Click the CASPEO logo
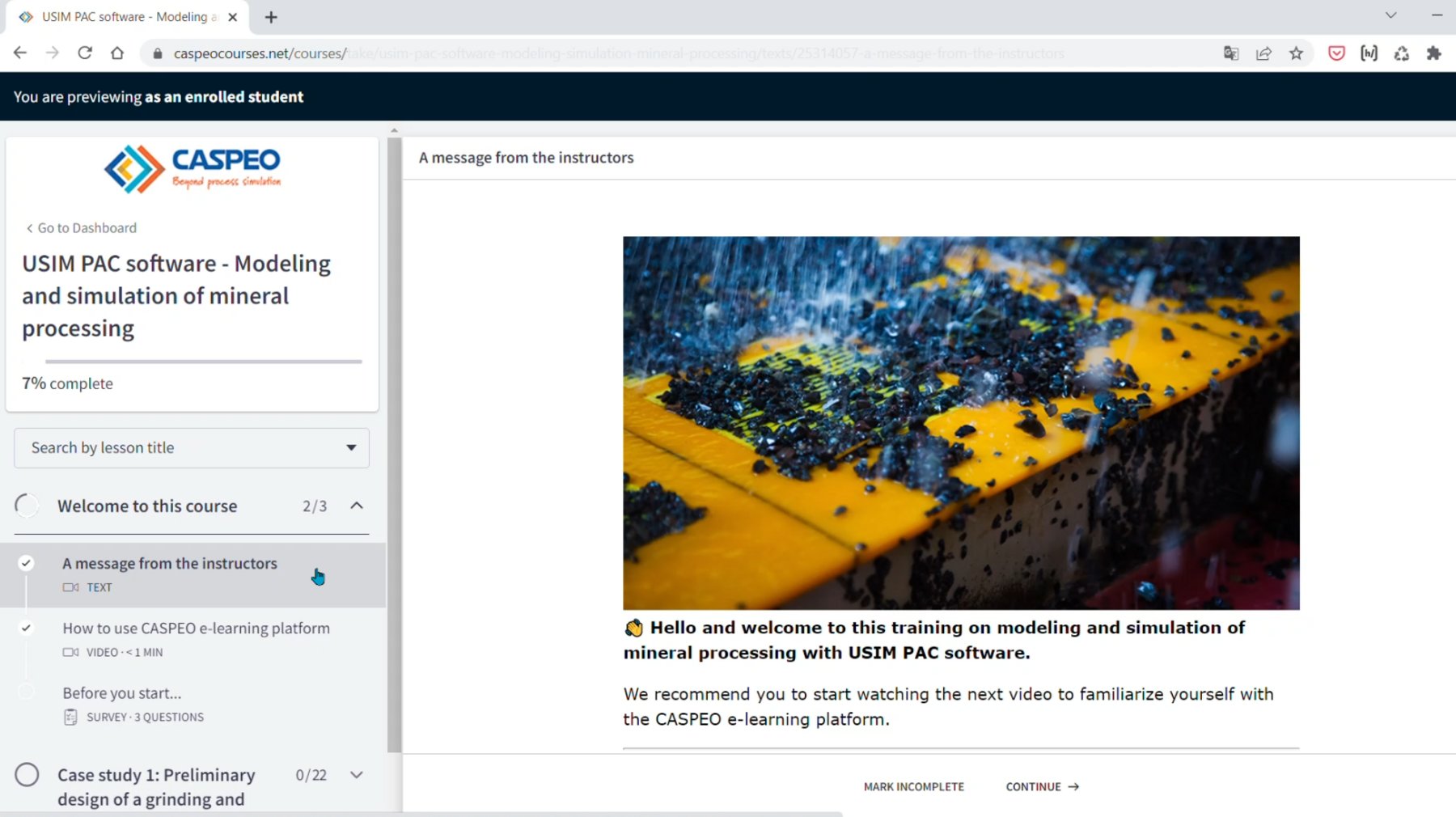Screen dimensions: 1456x817 [192, 167]
